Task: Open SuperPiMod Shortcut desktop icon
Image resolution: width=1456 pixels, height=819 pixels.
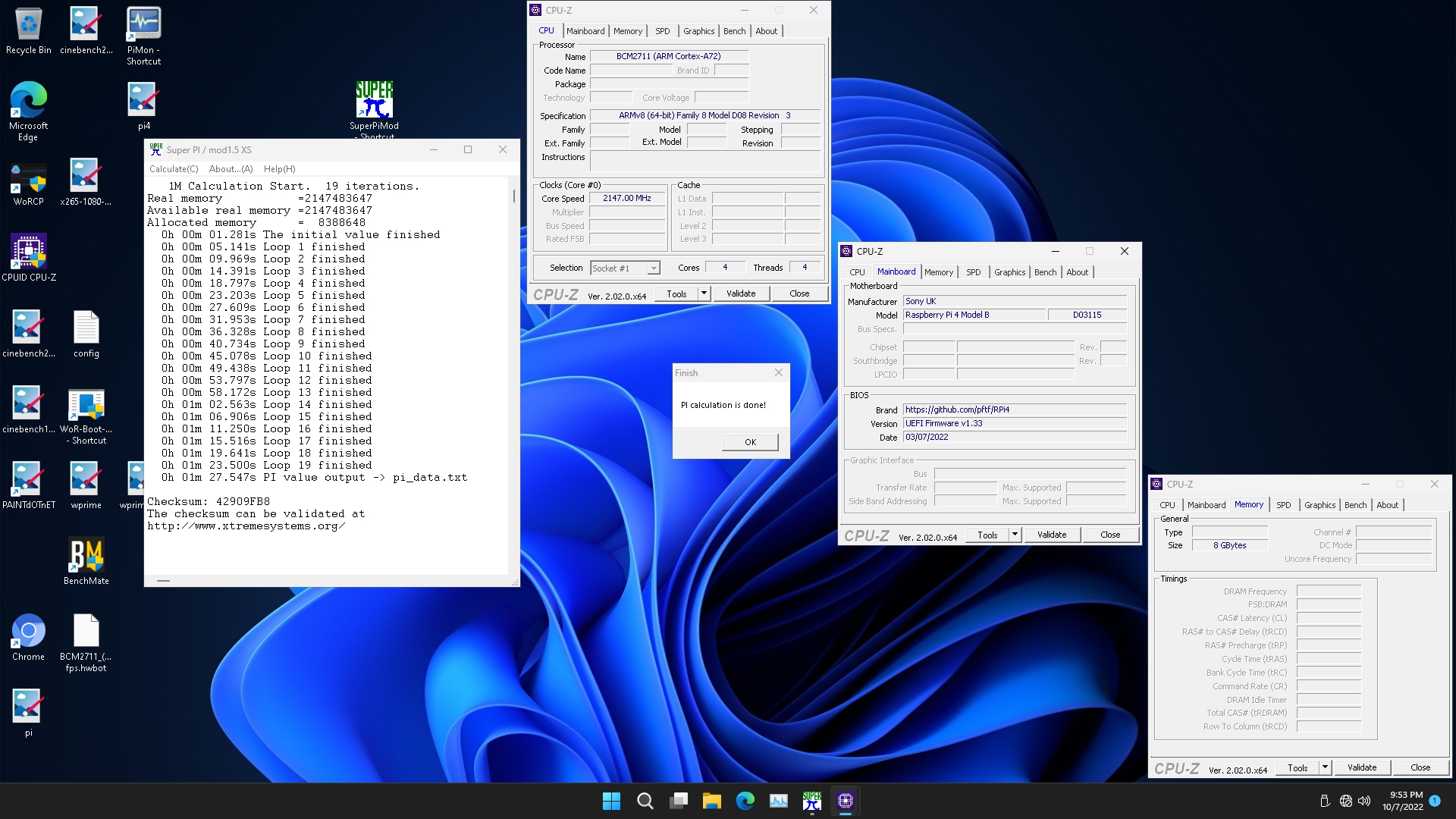Action: (374, 110)
